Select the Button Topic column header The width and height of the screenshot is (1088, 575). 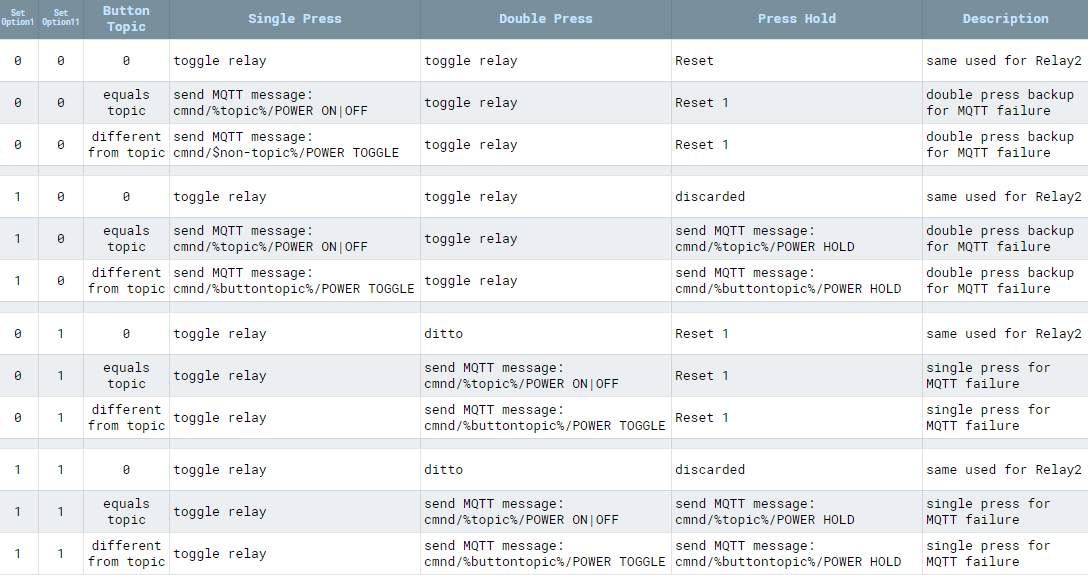point(126,19)
